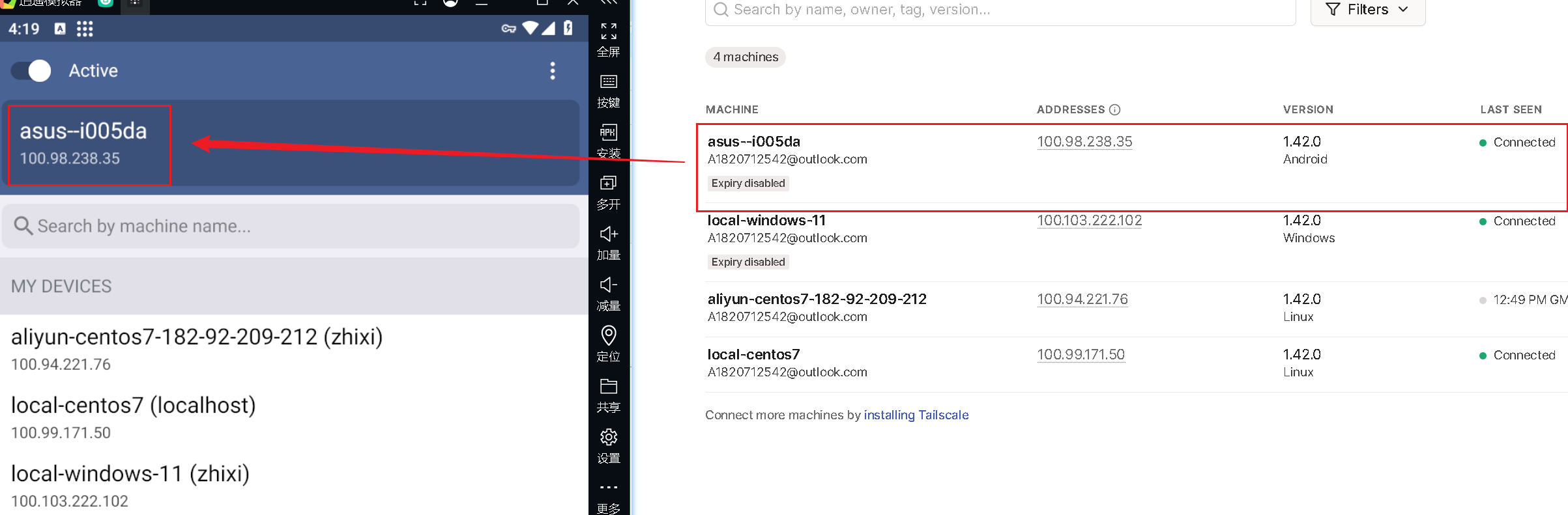
Task: Click the Wi-Fi signal icon in Android status bar
Action: coord(530,28)
